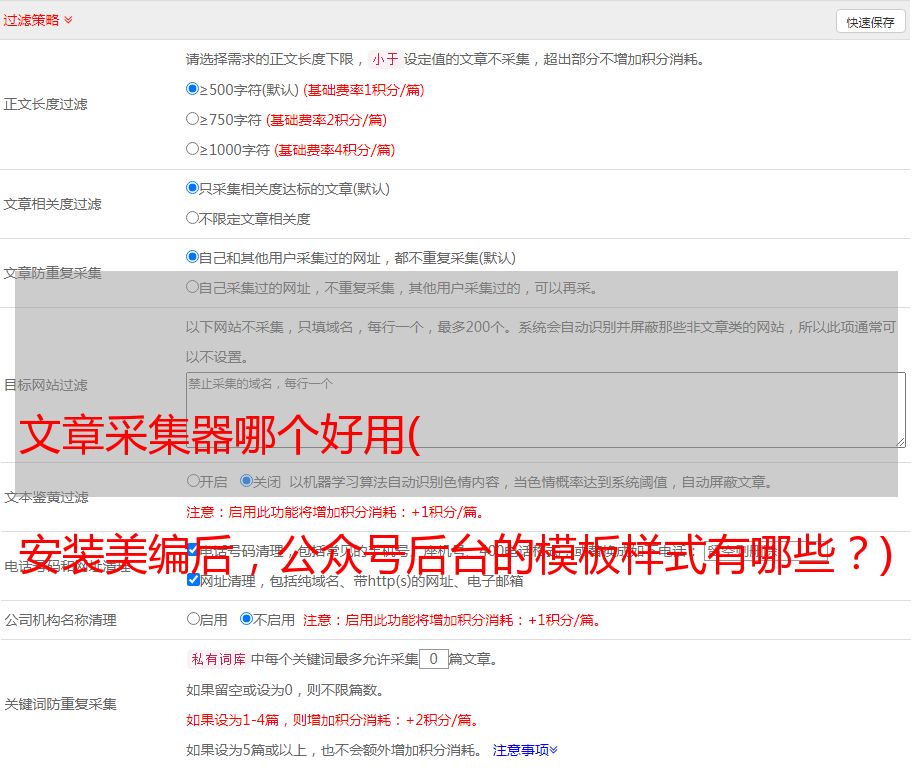Click the 禁止采集的域名 text area
Screen dimensions: 912x768
(546, 410)
